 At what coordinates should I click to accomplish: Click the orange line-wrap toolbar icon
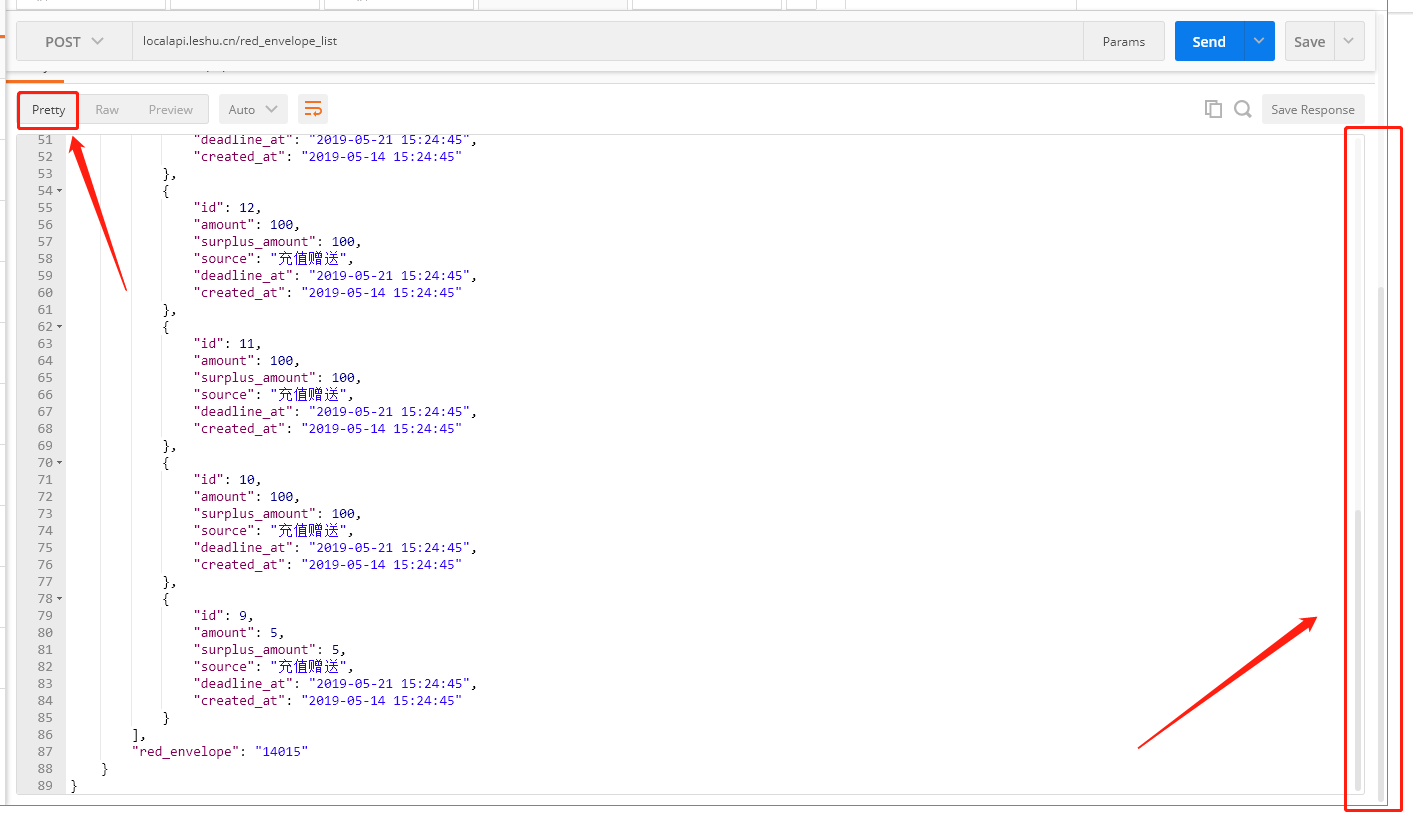[x=313, y=108]
